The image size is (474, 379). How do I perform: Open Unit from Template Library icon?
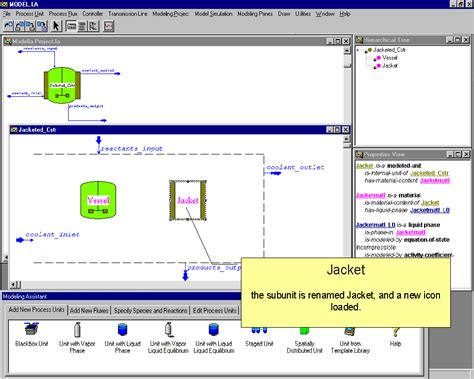(349, 331)
